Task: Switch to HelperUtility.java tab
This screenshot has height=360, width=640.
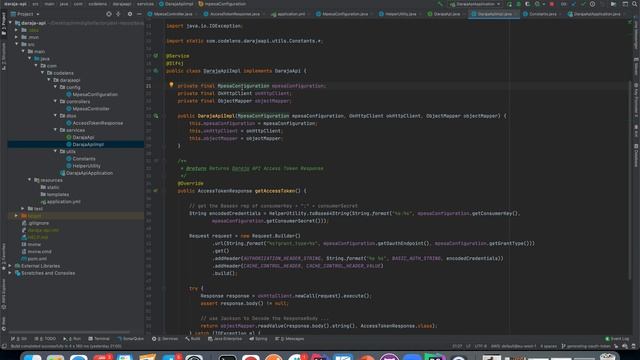Action: (400, 14)
